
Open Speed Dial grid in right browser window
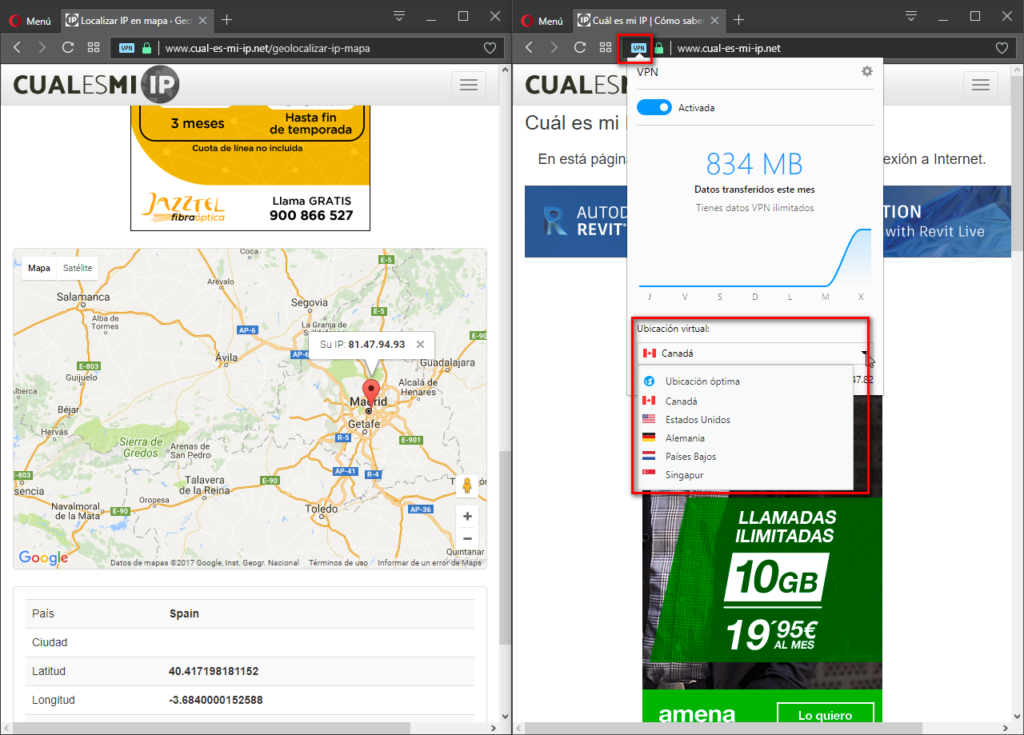(x=605, y=47)
